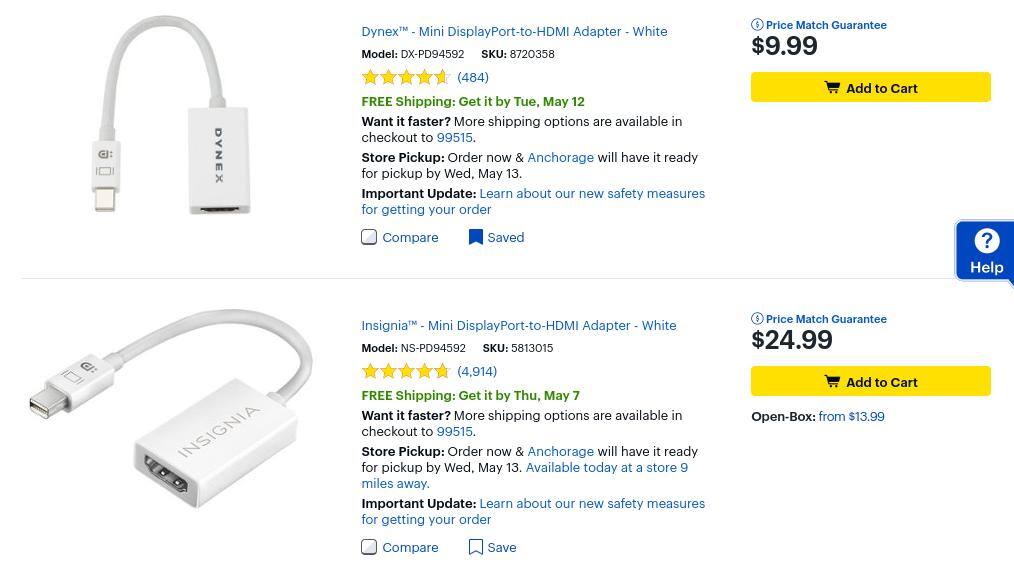Check Compare box for Insignia adapter
The height and width of the screenshot is (573, 1014).
tap(369, 547)
